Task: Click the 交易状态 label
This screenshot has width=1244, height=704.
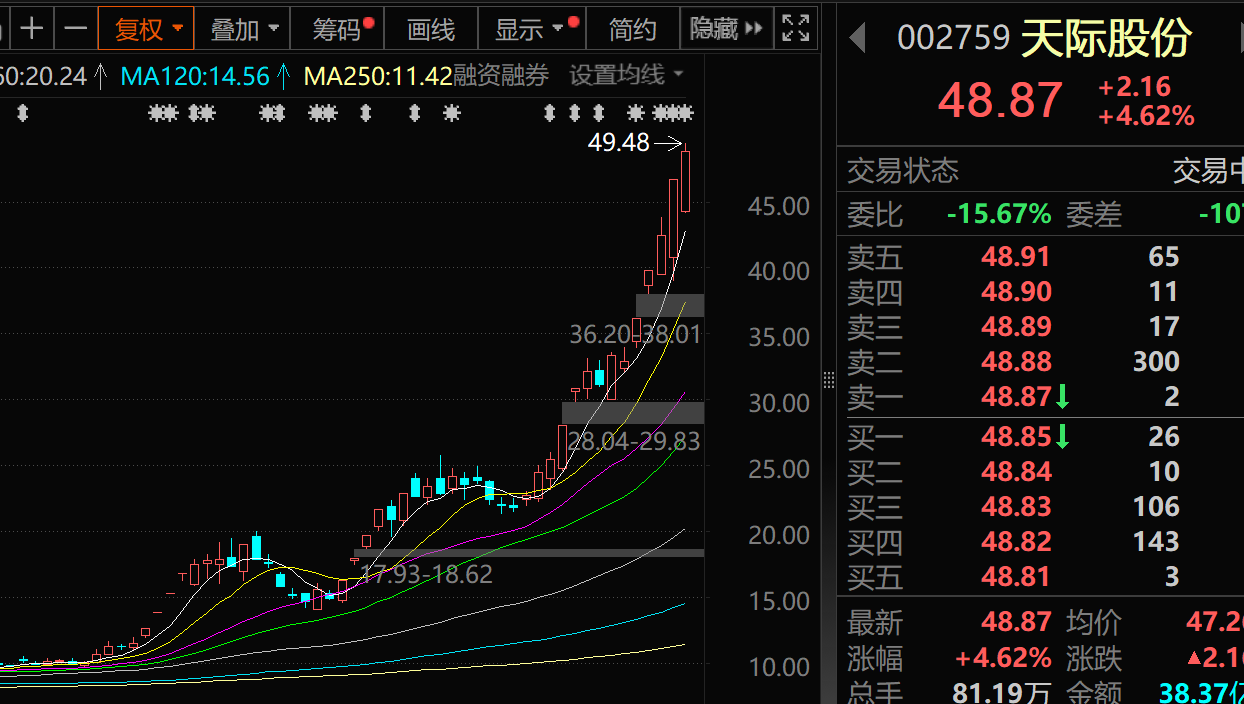Action: click(903, 171)
